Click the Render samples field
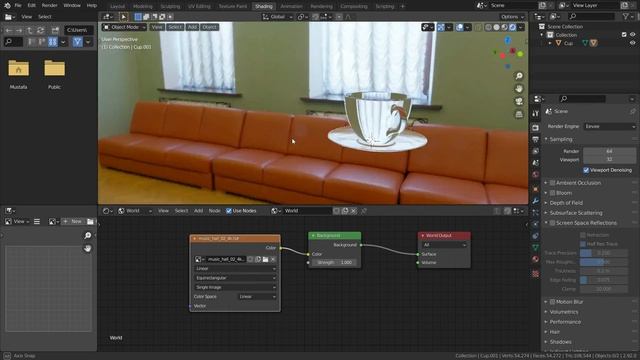 click(x=609, y=151)
